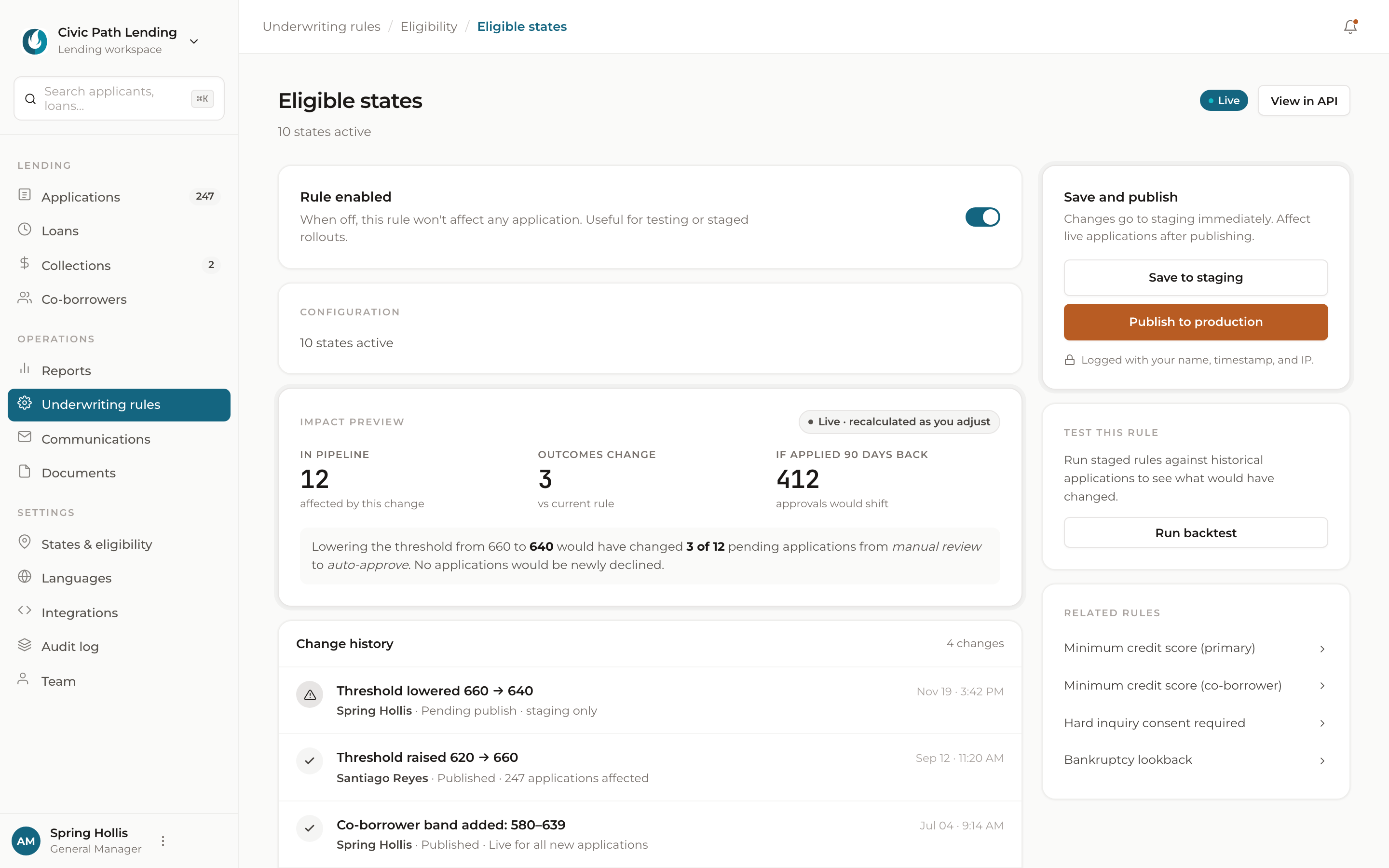The width and height of the screenshot is (1389, 868).
Task: Open the notifications bell
Action: point(1350,27)
